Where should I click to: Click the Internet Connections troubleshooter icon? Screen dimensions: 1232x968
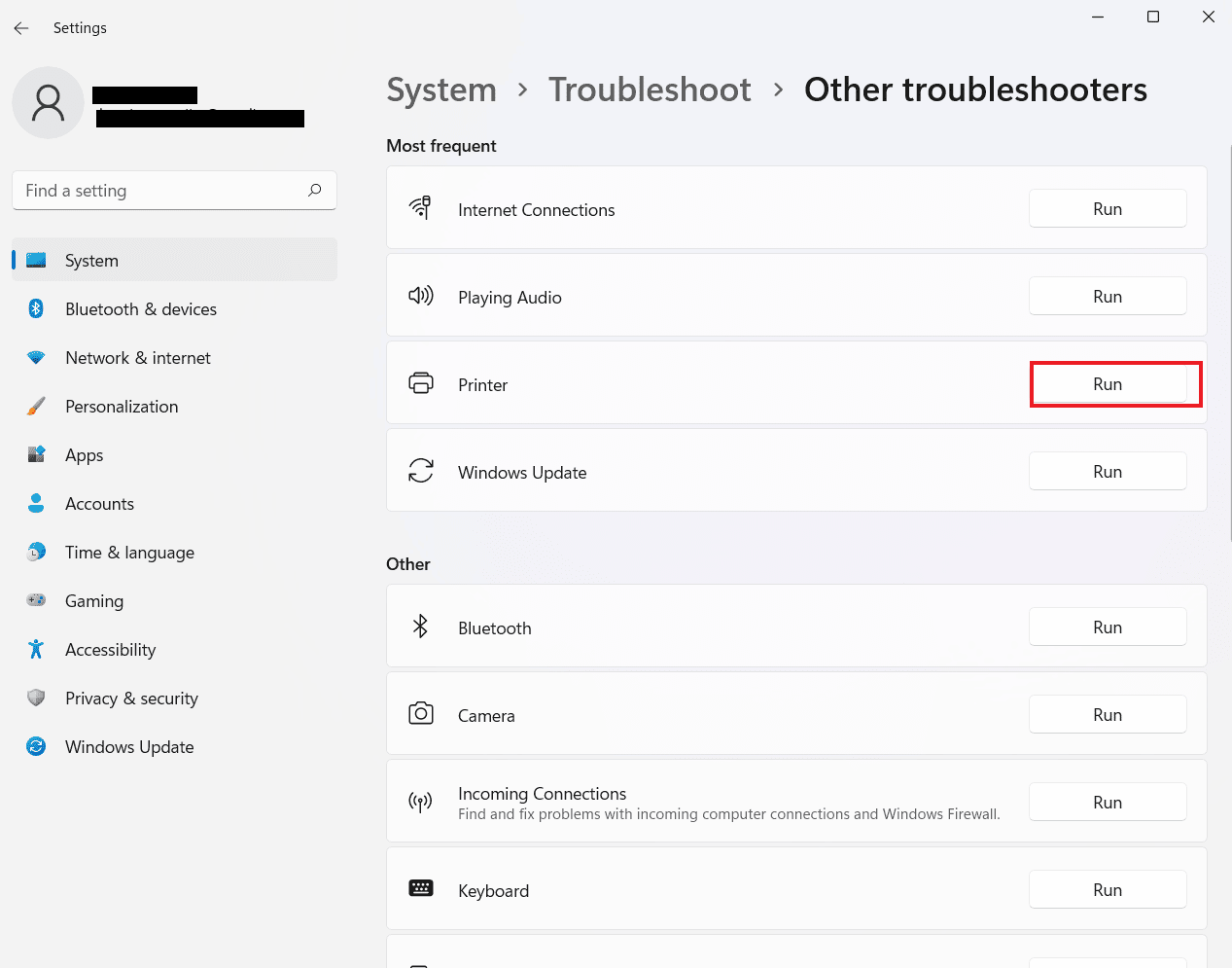click(x=421, y=208)
